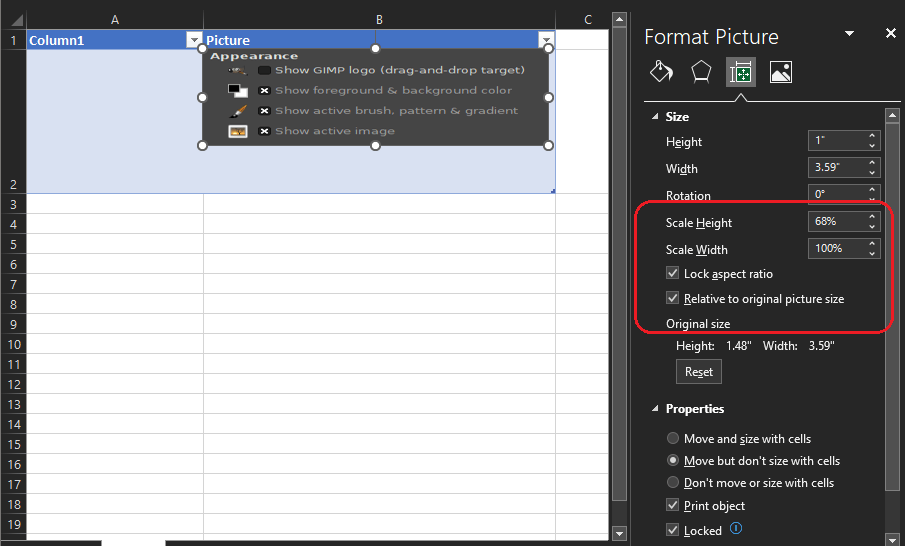905x546 pixels.
Task: Toggle the Print object checkbox
Action: point(672,505)
